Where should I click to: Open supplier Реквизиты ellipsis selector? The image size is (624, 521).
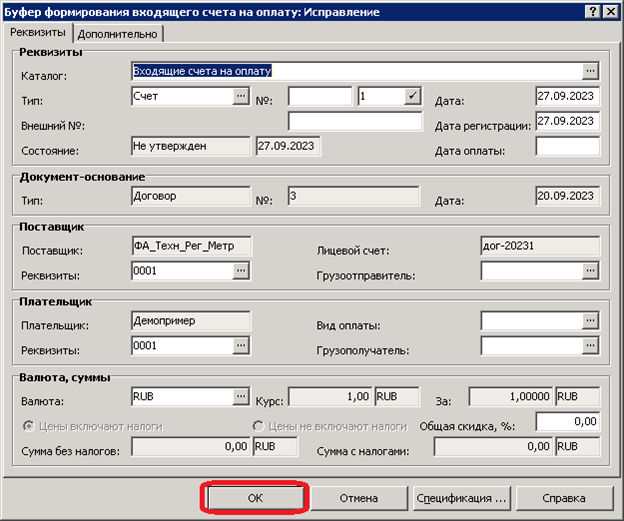pos(241,270)
